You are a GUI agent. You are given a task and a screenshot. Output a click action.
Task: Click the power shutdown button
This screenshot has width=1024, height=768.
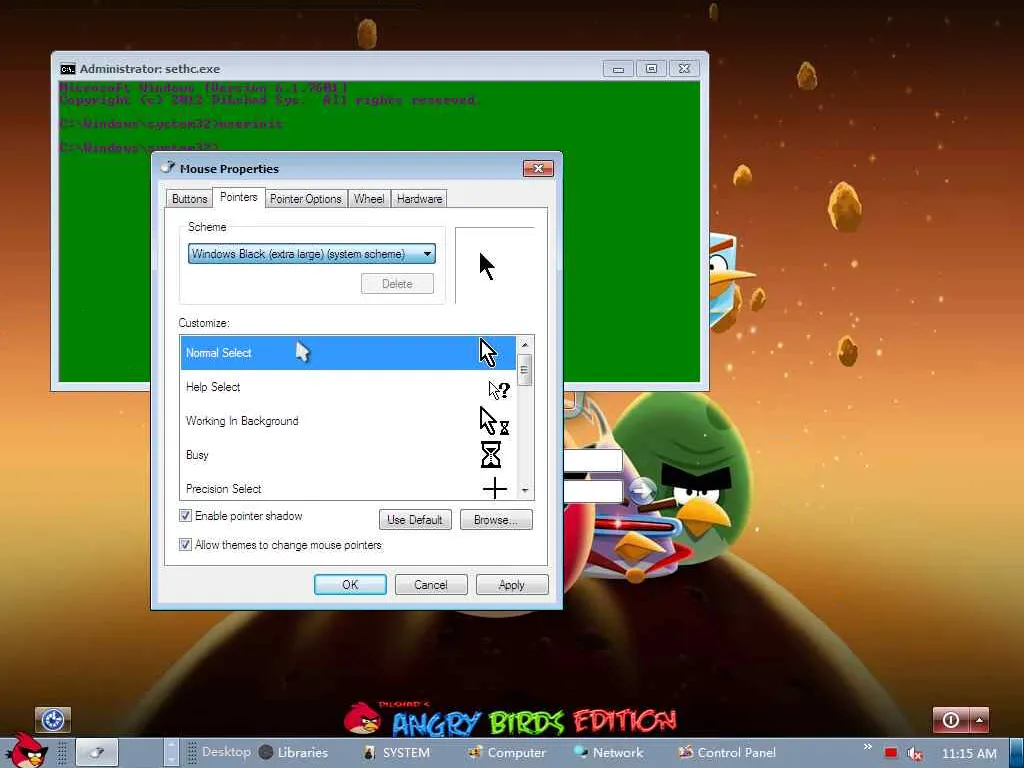[x=951, y=720]
